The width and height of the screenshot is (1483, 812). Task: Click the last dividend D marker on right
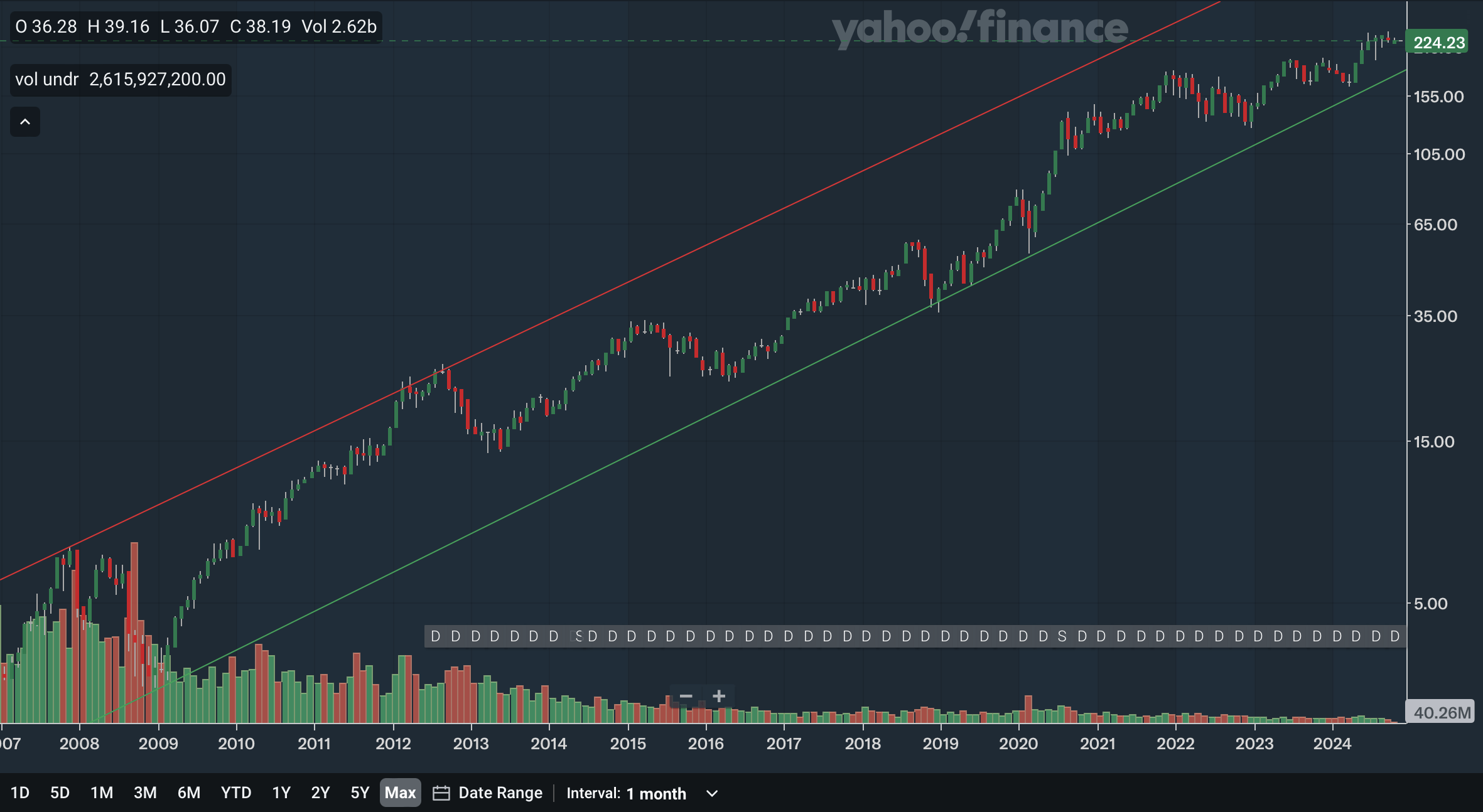pos(1394,636)
